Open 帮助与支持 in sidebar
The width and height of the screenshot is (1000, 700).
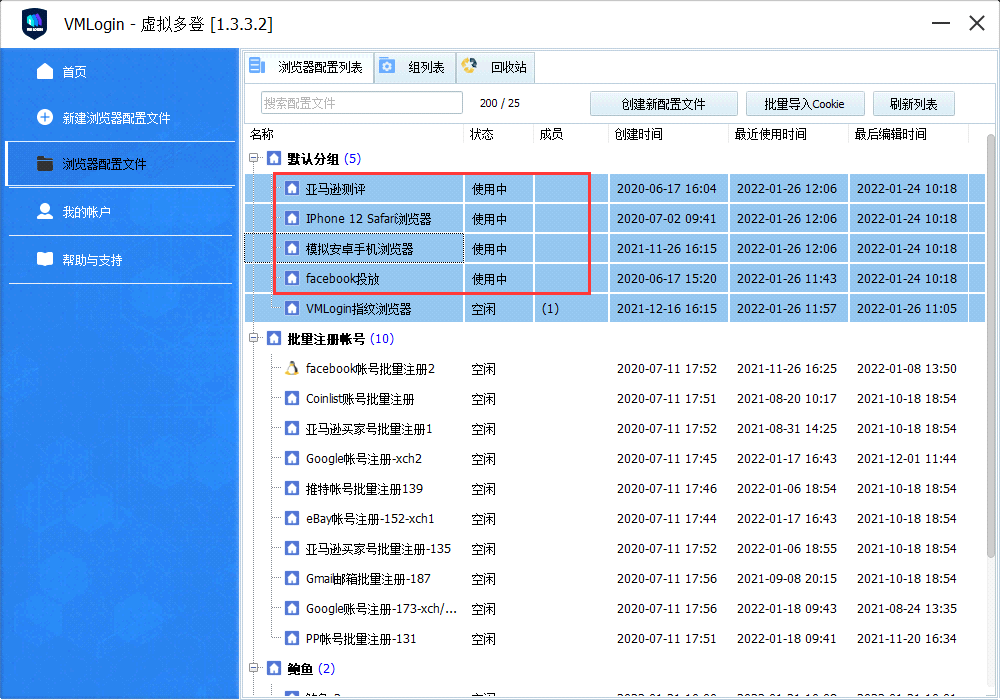point(120,259)
